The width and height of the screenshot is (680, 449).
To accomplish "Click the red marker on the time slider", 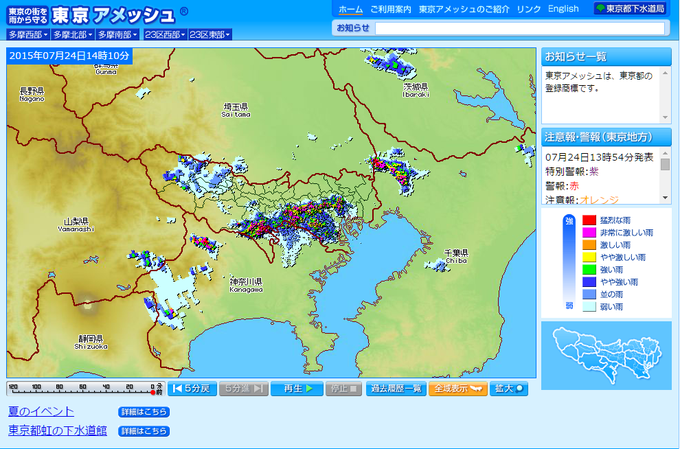I will [153, 393].
